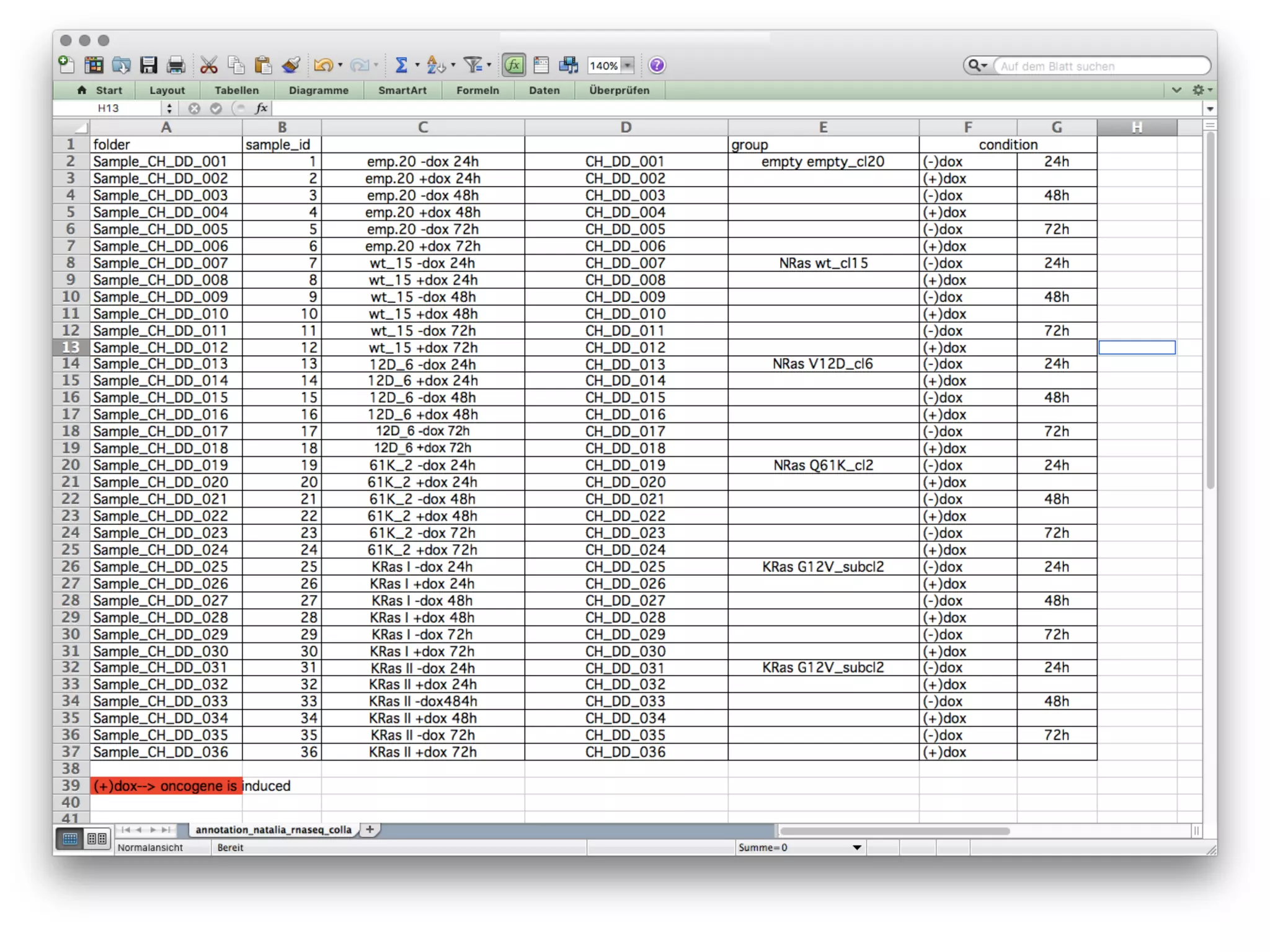Click the horizontal scrollbar thumb
The width and height of the screenshot is (1270, 952).
pyautogui.click(x=895, y=831)
